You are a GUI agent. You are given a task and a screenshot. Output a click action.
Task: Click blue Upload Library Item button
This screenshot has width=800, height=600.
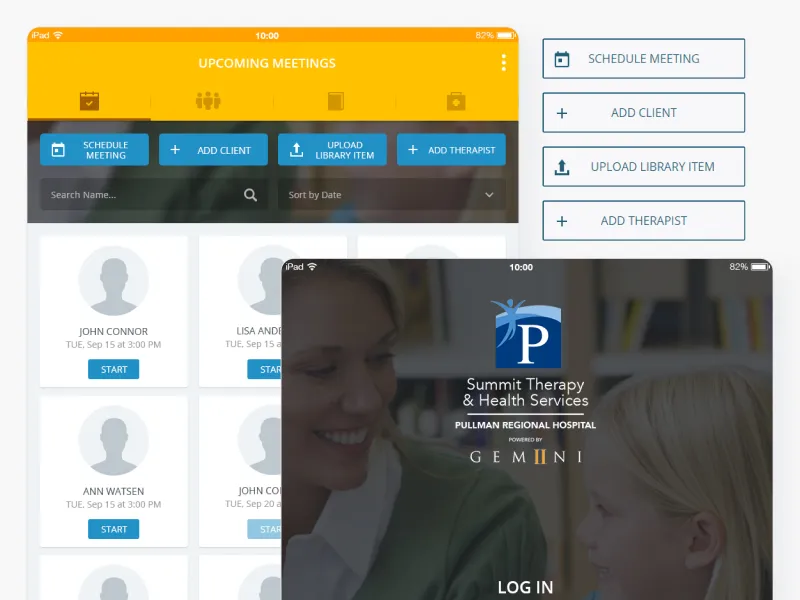click(x=332, y=150)
